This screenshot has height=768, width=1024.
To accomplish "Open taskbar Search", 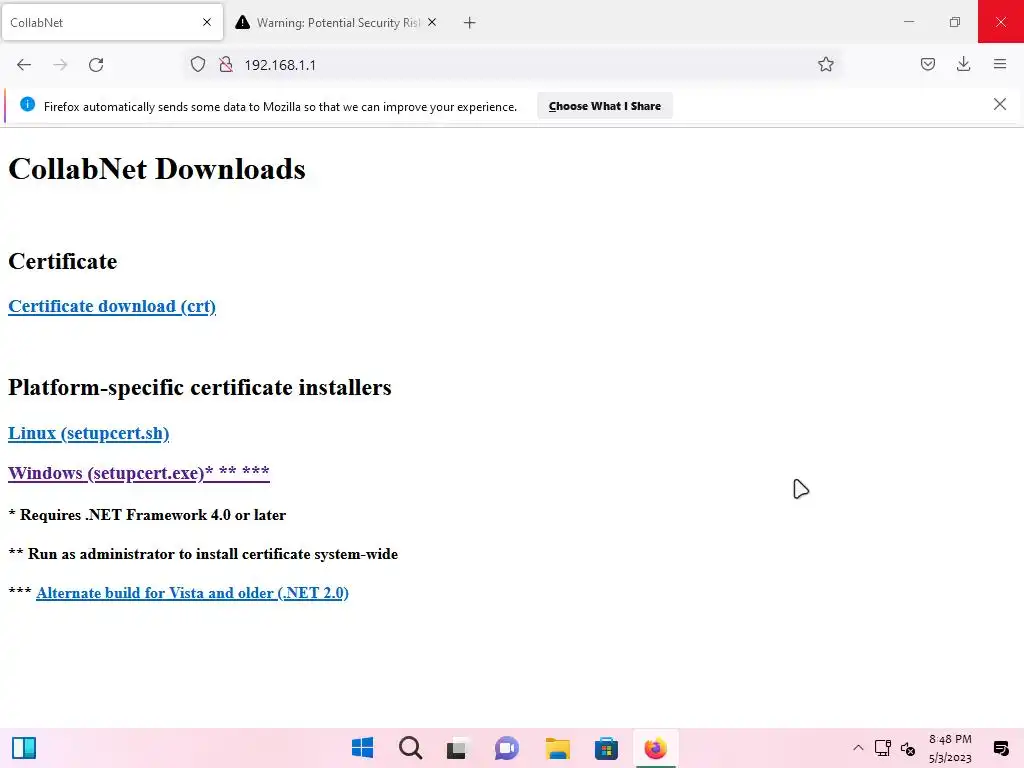I will click(411, 748).
